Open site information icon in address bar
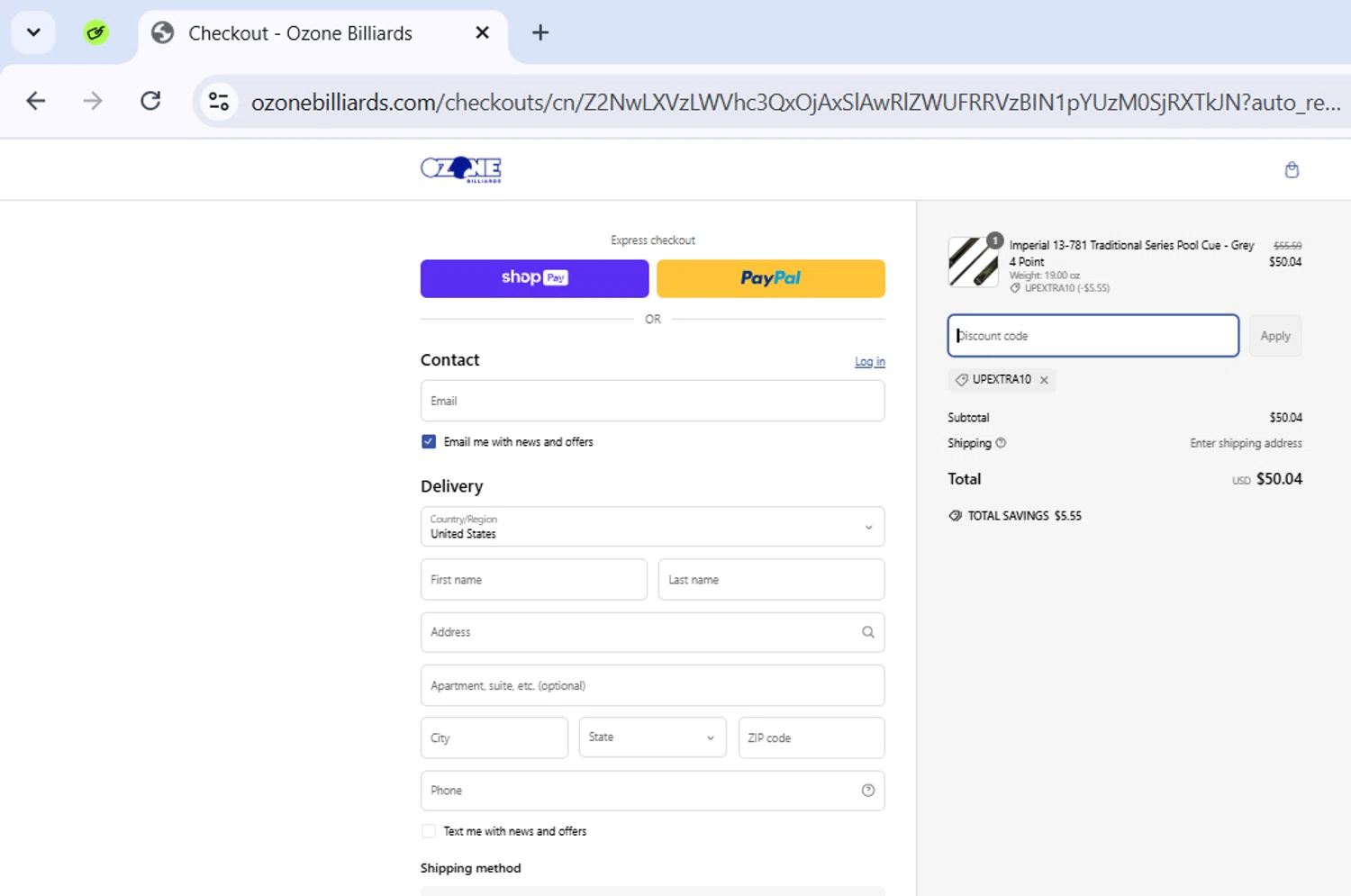This screenshot has height=896, width=1351. (x=219, y=102)
